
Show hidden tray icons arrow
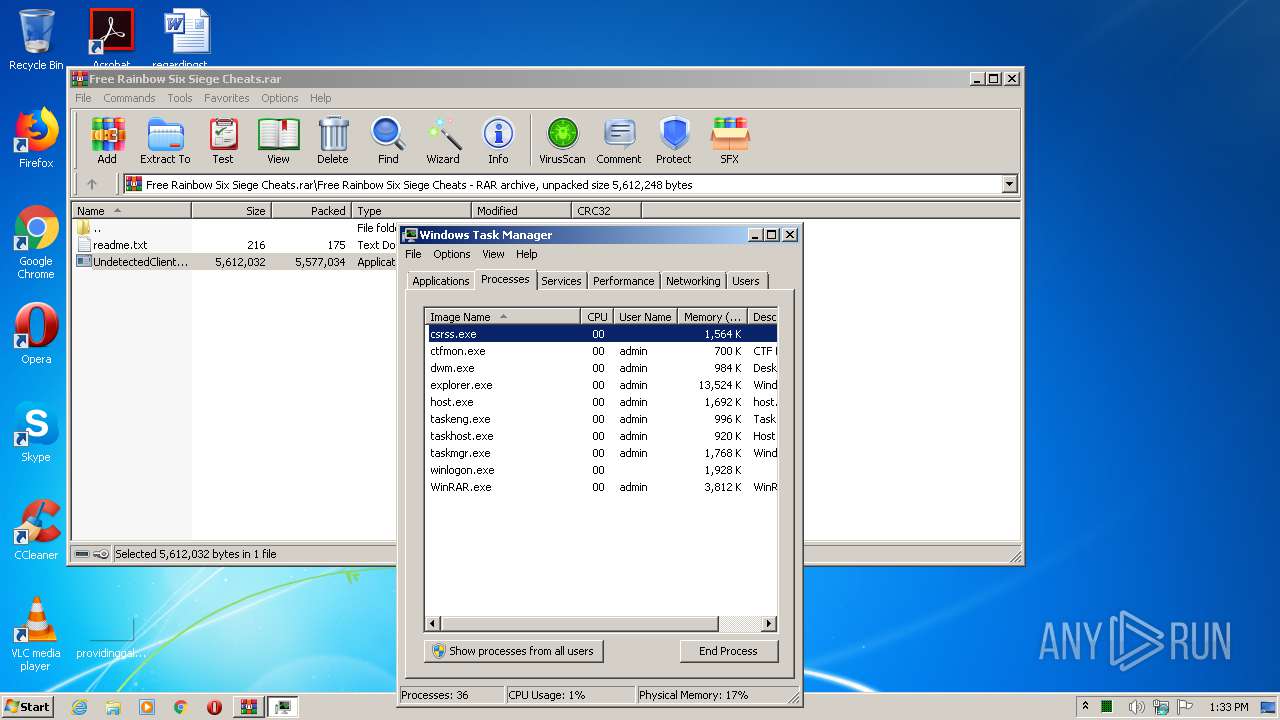pyautogui.click(x=1085, y=707)
